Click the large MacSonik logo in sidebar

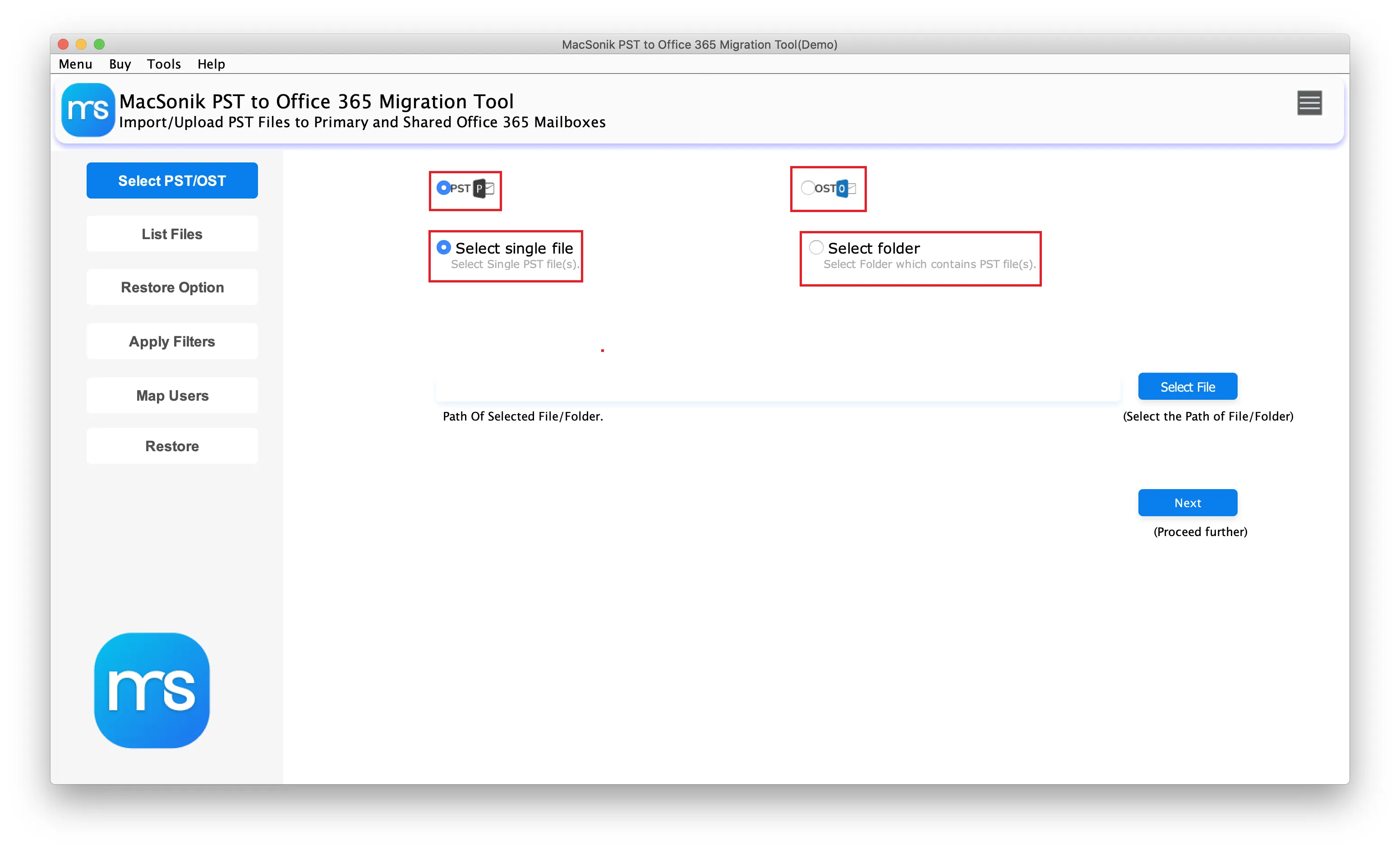click(152, 690)
